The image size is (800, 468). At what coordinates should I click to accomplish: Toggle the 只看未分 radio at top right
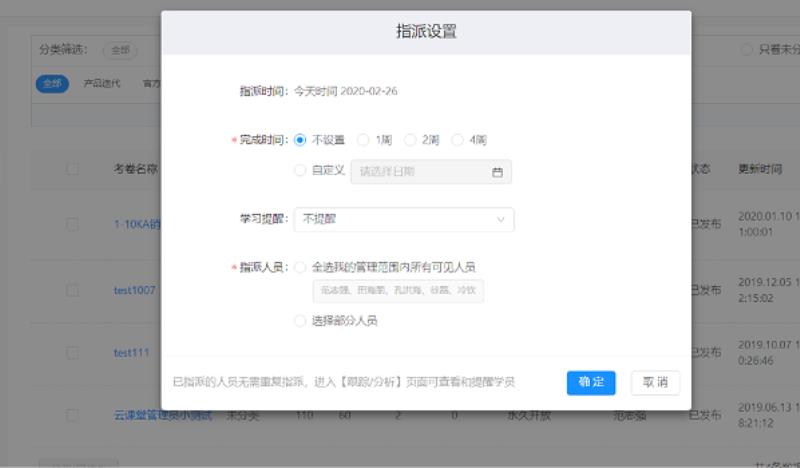(x=746, y=50)
